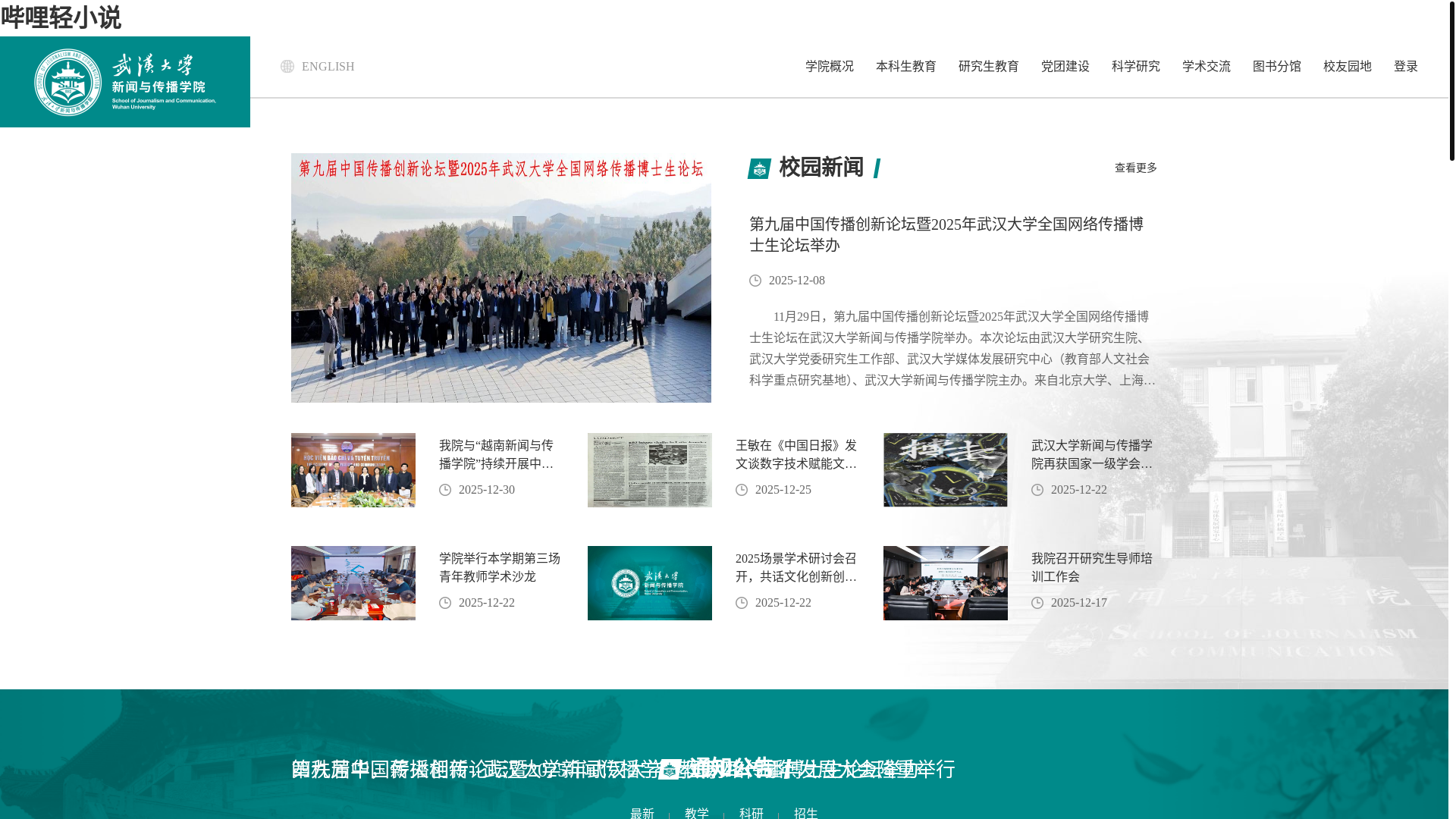Click the clock icon beside 2025-12-30
Image resolution: width=1456 pixels, height=819 pixels.
(x=445, y=490)
